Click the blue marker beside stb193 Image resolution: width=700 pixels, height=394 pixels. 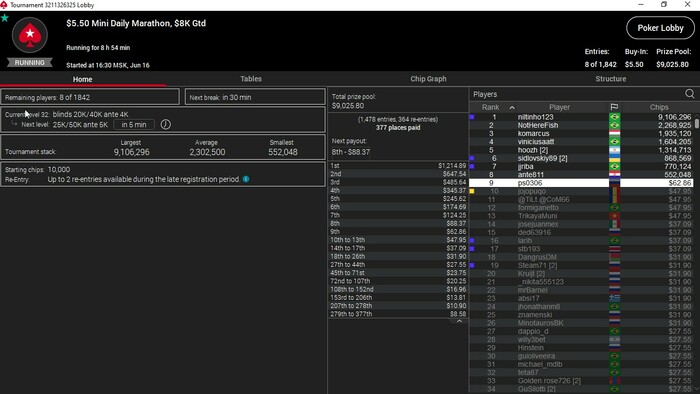472,249
